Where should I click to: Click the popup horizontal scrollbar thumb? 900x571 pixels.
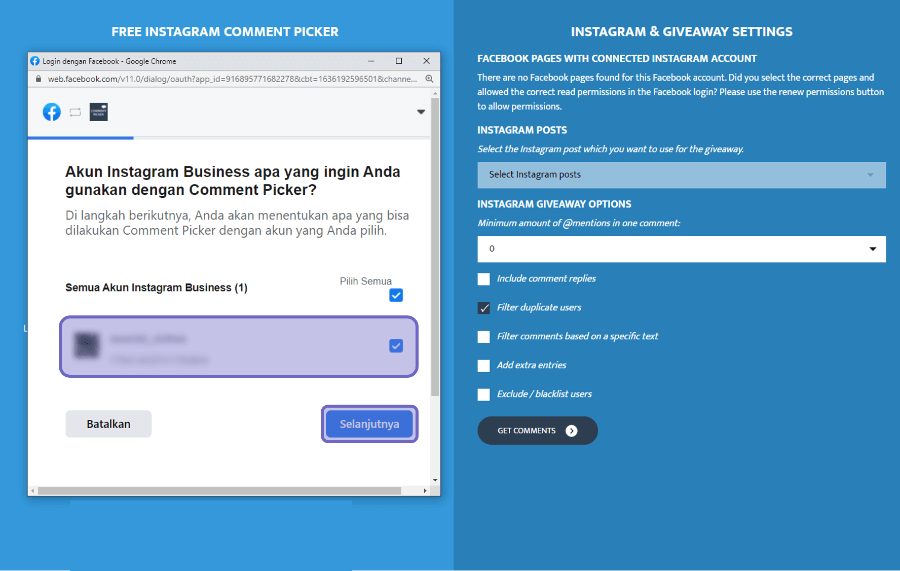coord(219,491)
